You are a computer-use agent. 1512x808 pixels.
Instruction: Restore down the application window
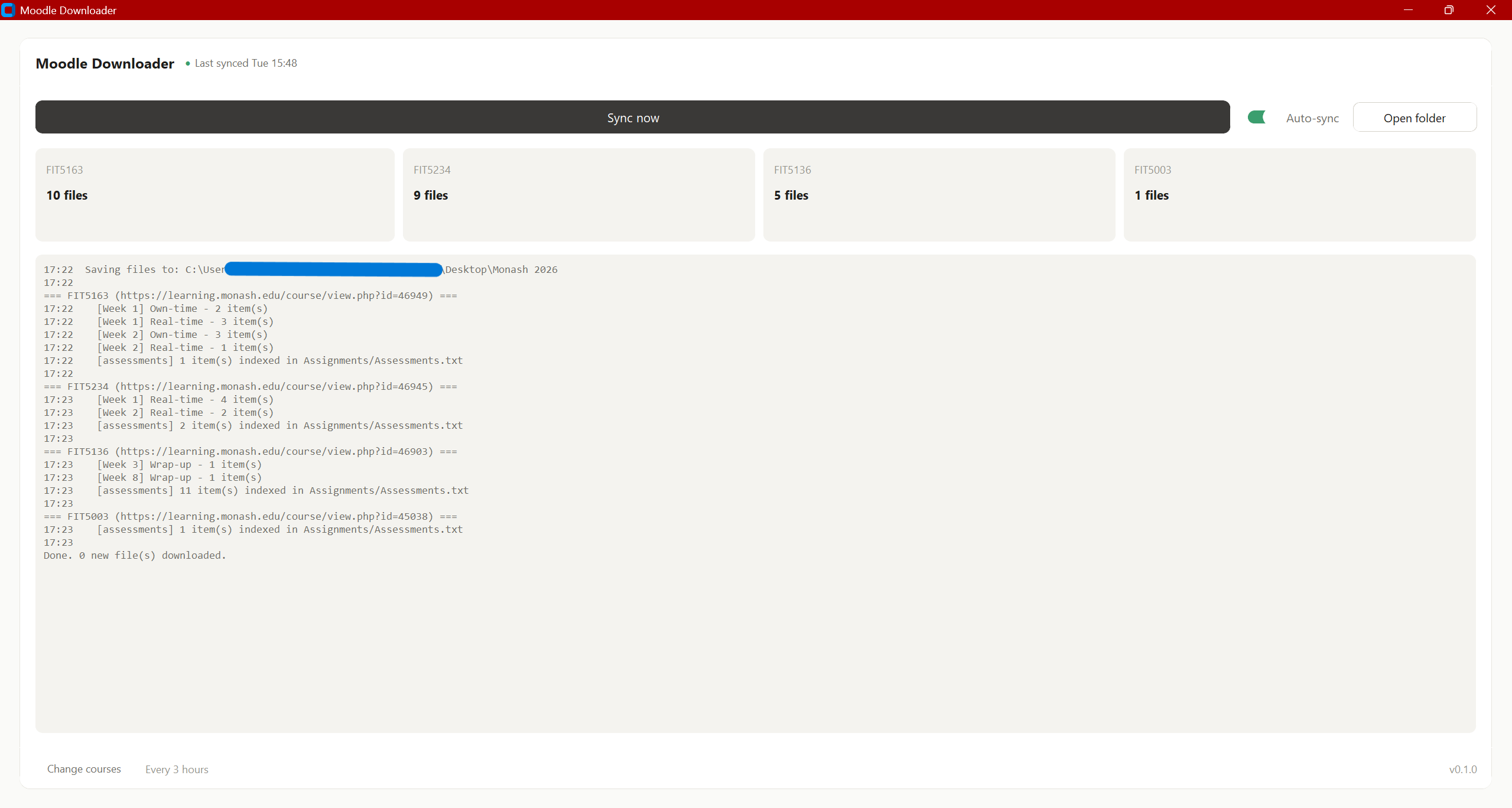point(1449,10)
